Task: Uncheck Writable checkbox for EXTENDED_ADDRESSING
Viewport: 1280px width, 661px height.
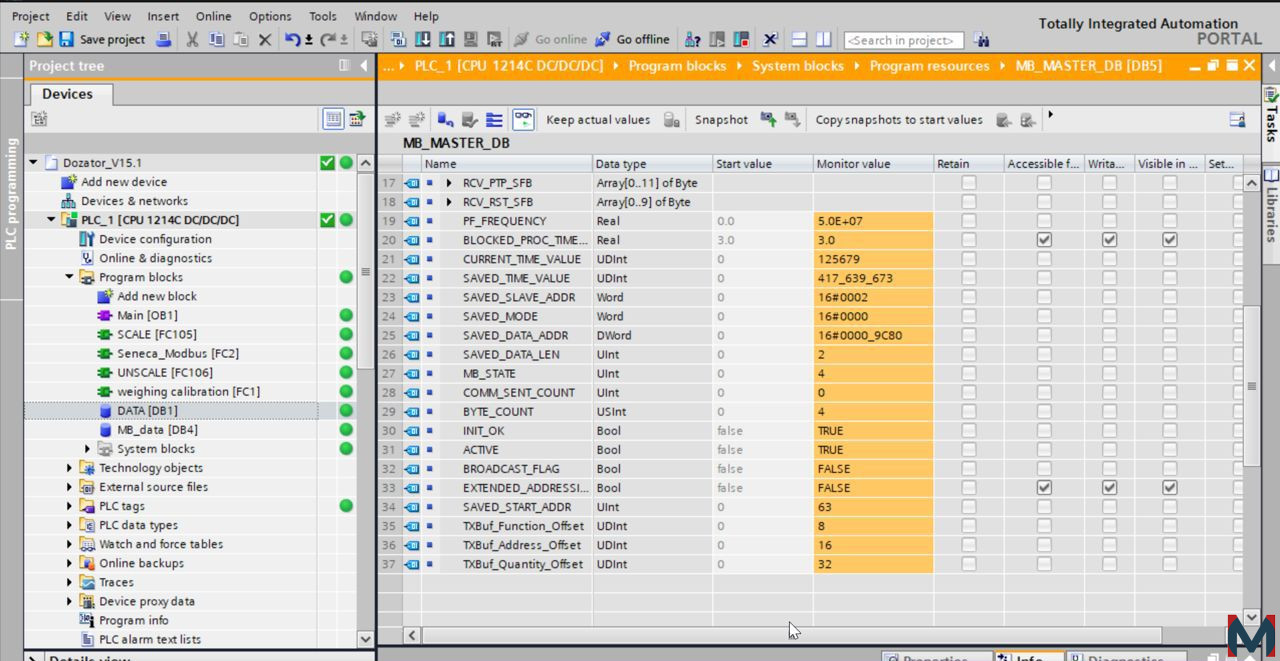Action: tap(1109, 488)
